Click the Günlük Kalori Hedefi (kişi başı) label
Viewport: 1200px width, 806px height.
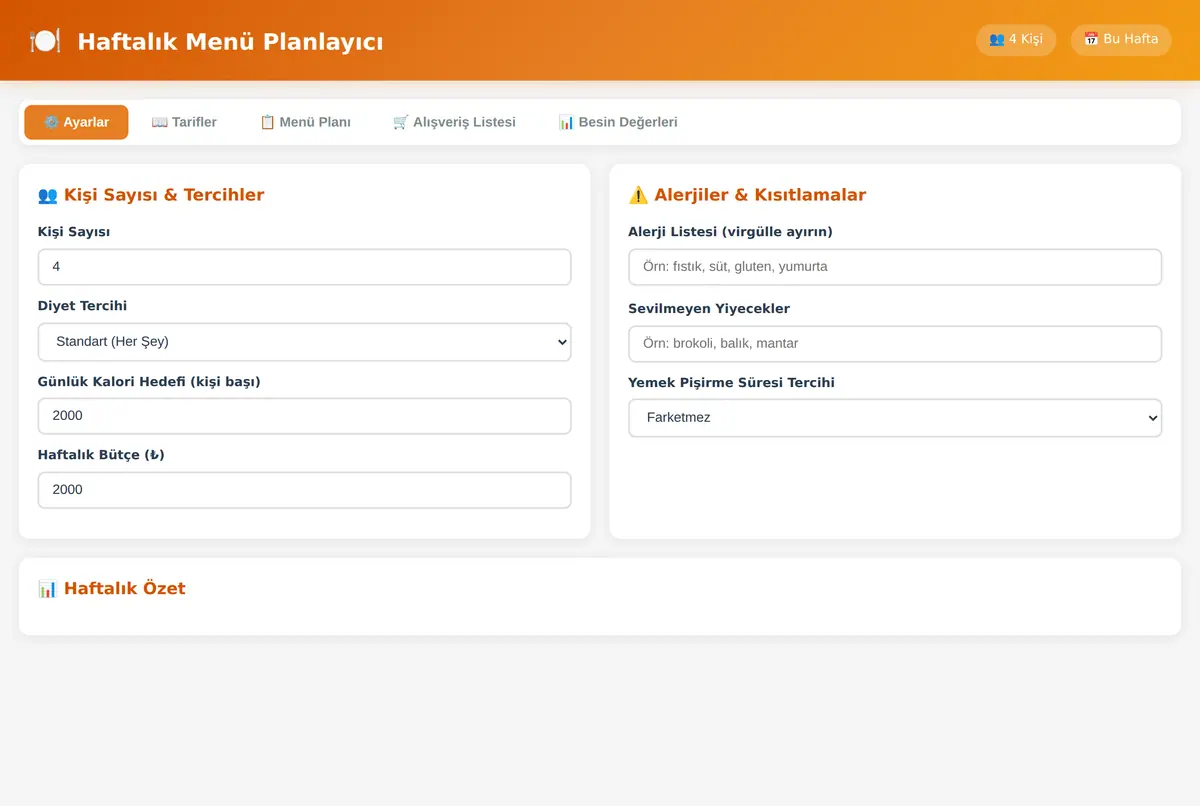149,381
